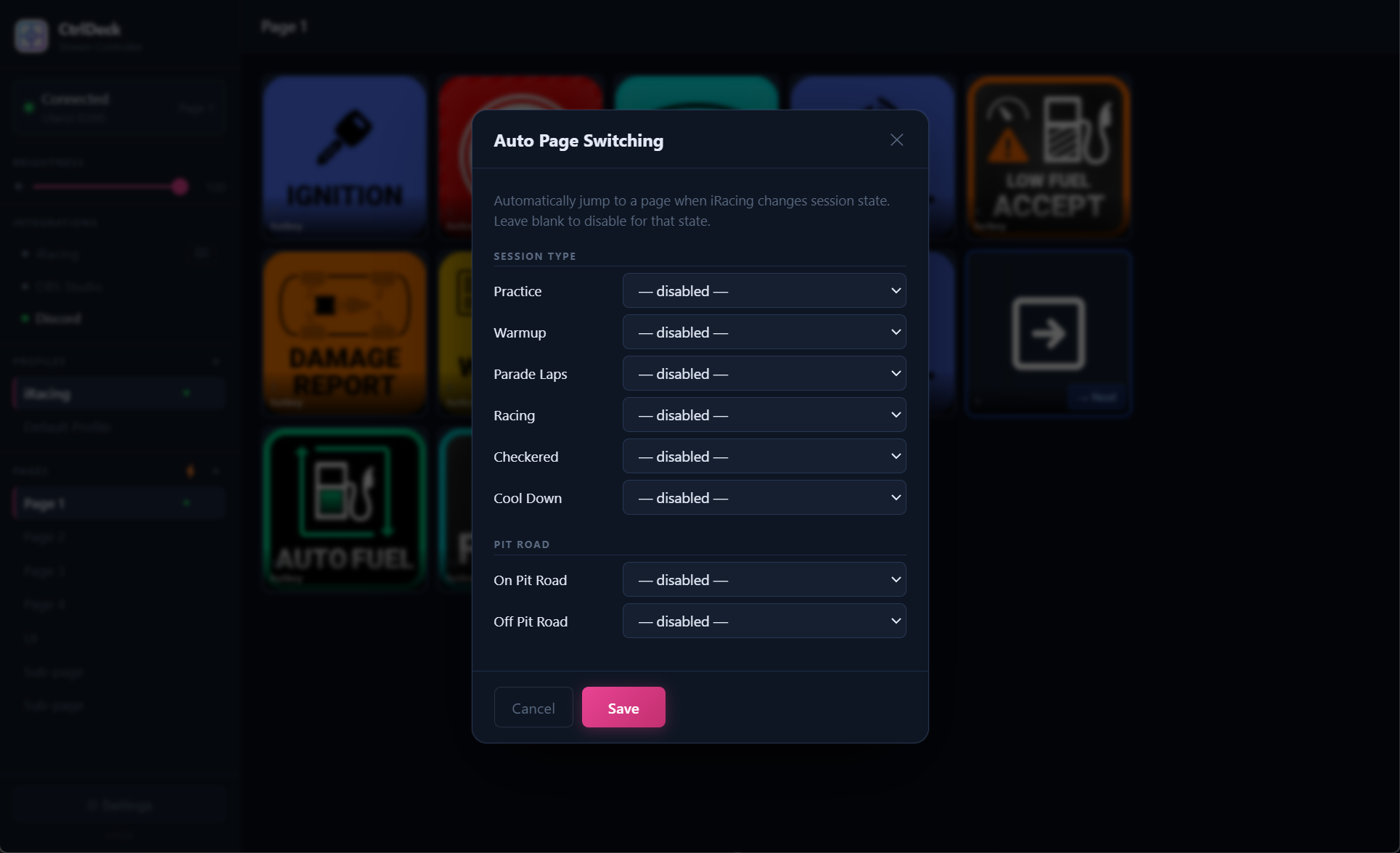Click the Cancel button
This screenshot has width=1400, height=853.
click(x=533, y=707)
